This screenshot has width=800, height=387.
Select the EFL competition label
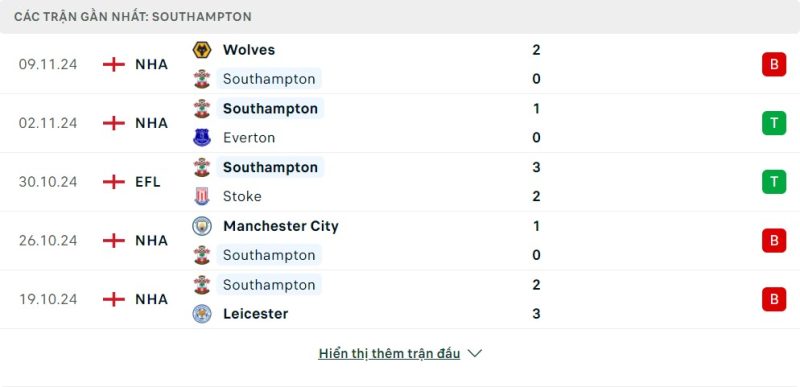click(x=148, y=182)
